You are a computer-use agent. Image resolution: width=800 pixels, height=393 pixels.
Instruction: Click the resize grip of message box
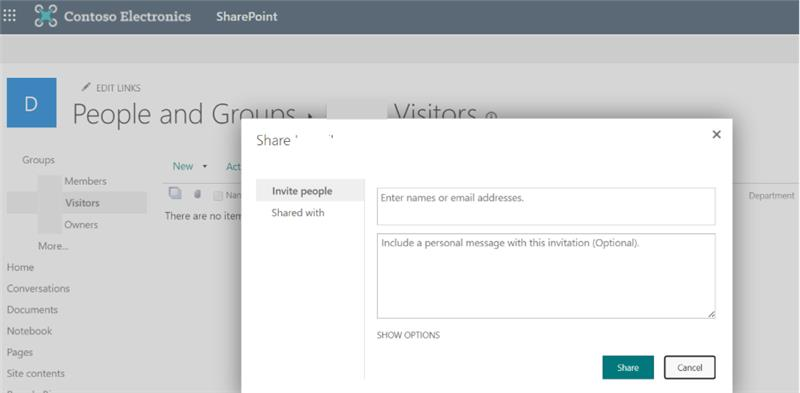[x=711, y=314]
